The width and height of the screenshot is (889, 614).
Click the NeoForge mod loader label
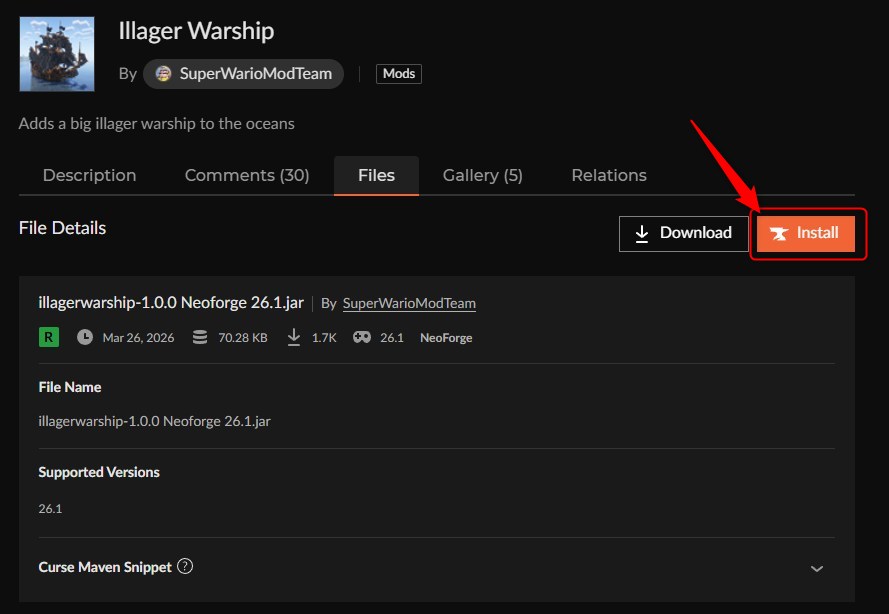[x=446, y=338]
